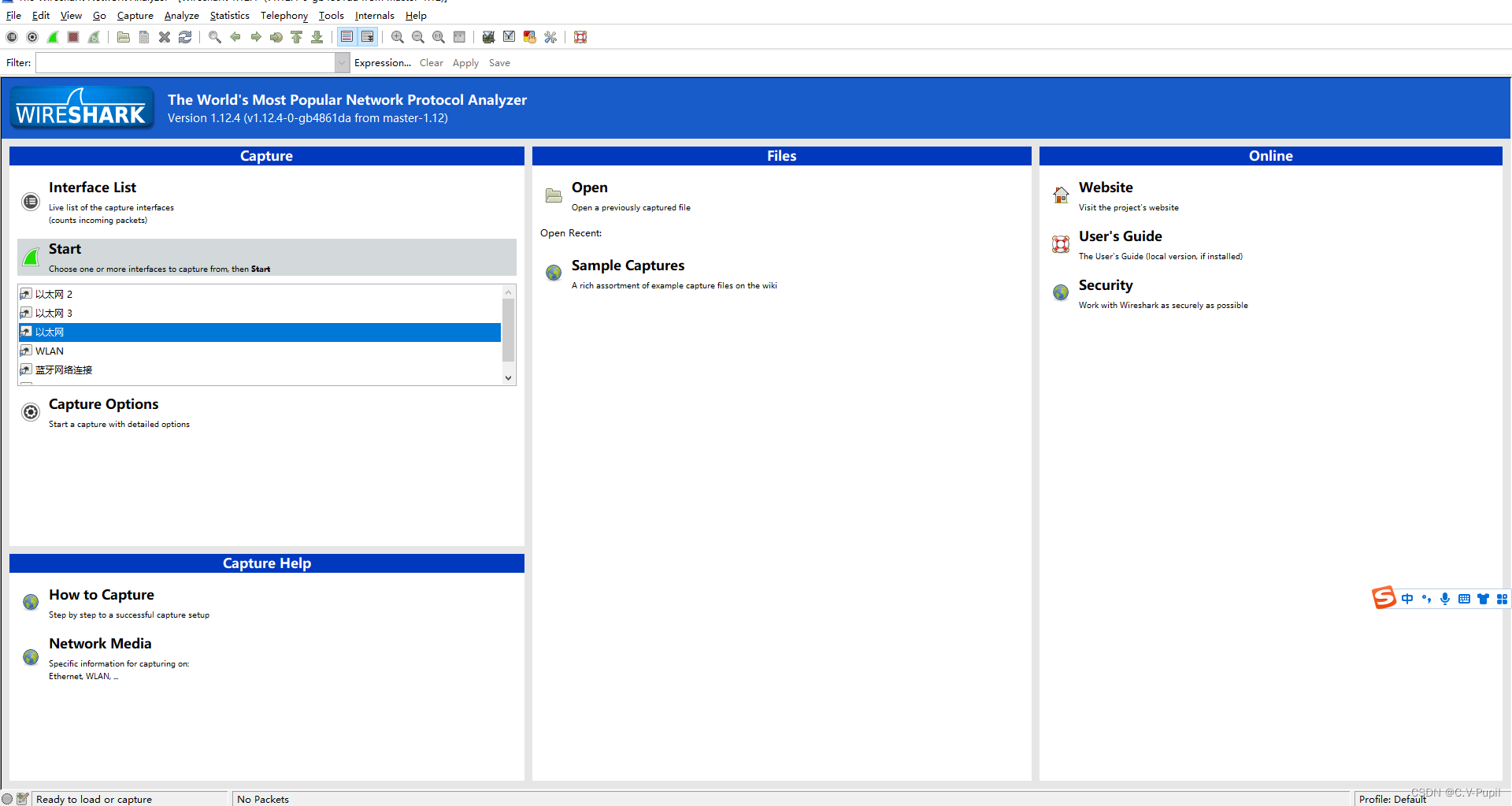Open How to Capture help

[x=102, y=595]
